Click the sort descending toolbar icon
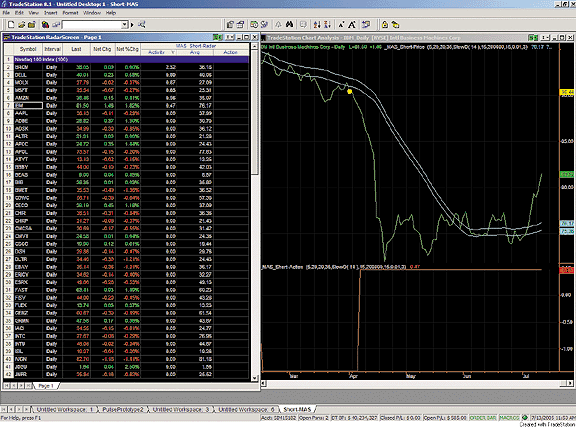 pyautogui.click(x=327, y=25)
